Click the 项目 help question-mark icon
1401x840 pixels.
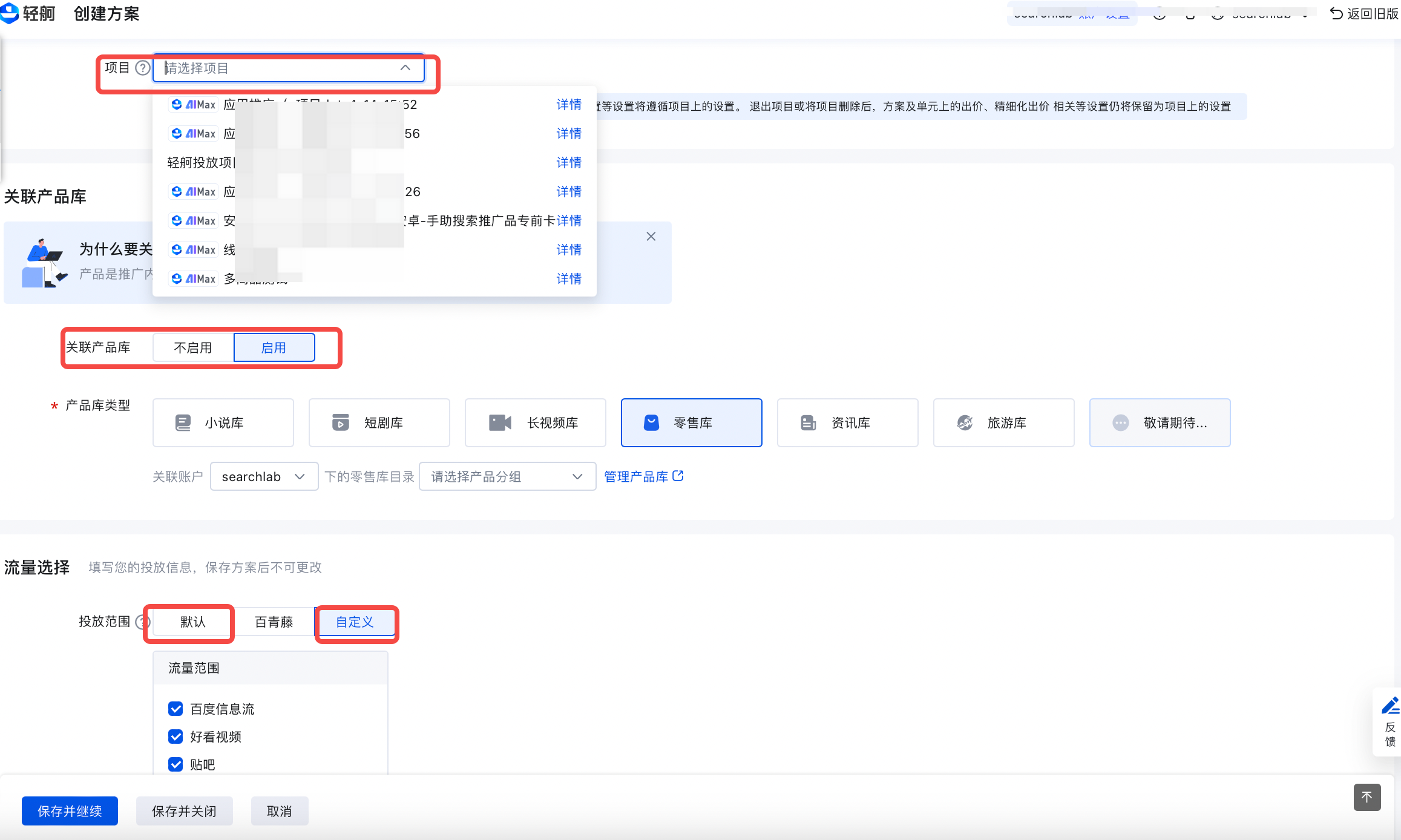click(142, 68)
